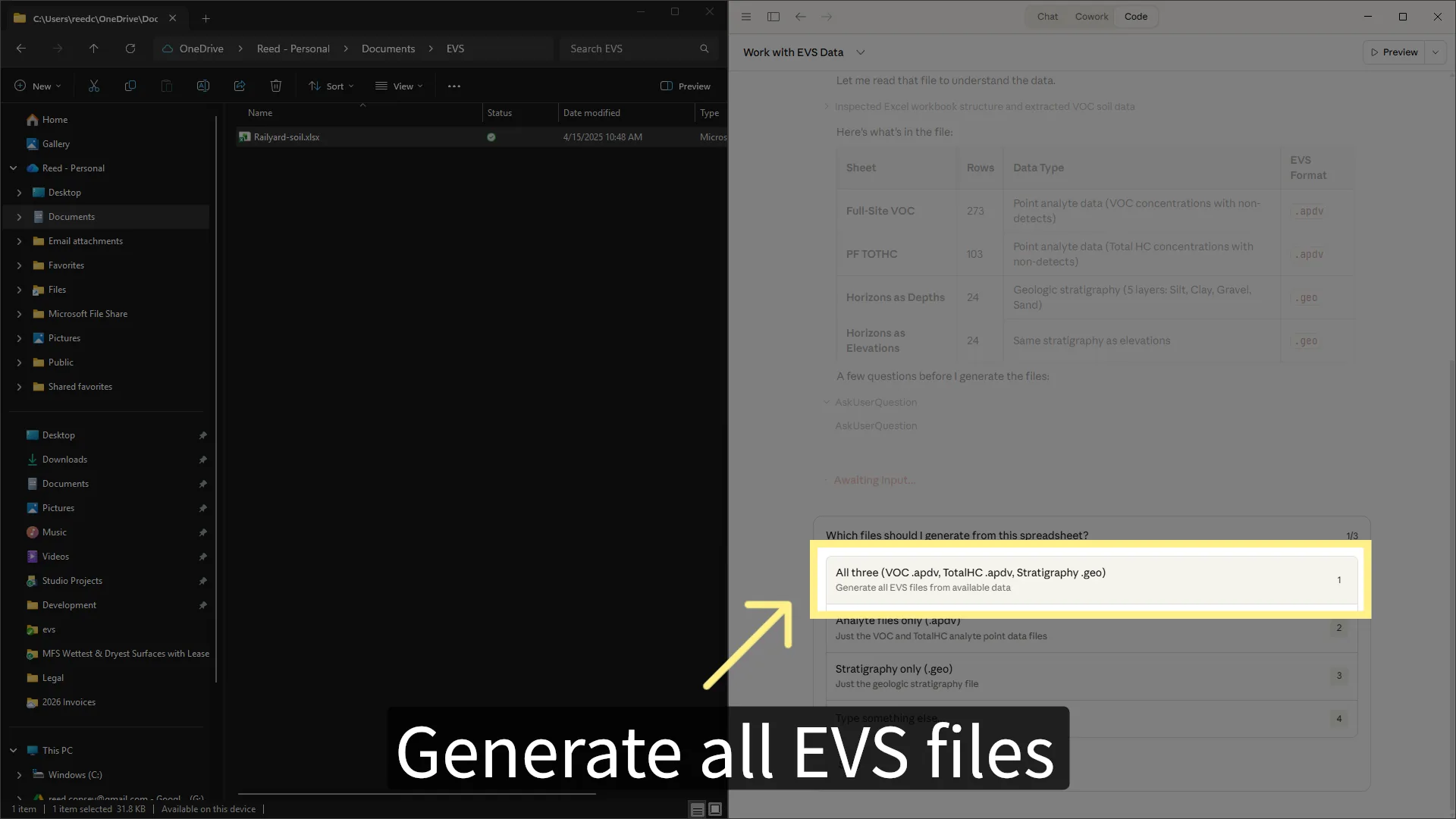Screen dimensions: 1456x819
Task: Choose the Stratigraphy only (.geo) option
Action: pyautogui.click(x=1091, y=676)
